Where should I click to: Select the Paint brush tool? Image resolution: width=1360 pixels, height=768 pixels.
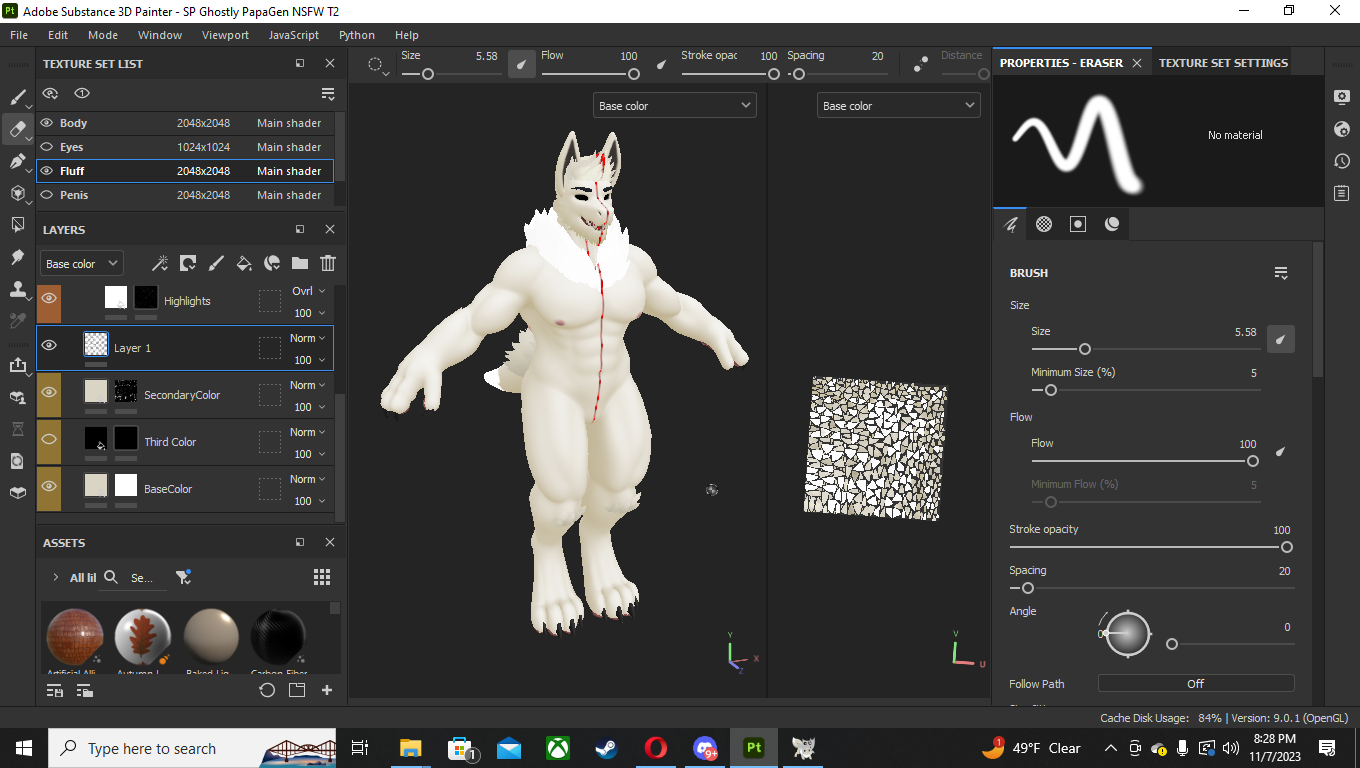click(x=17, y=97)
